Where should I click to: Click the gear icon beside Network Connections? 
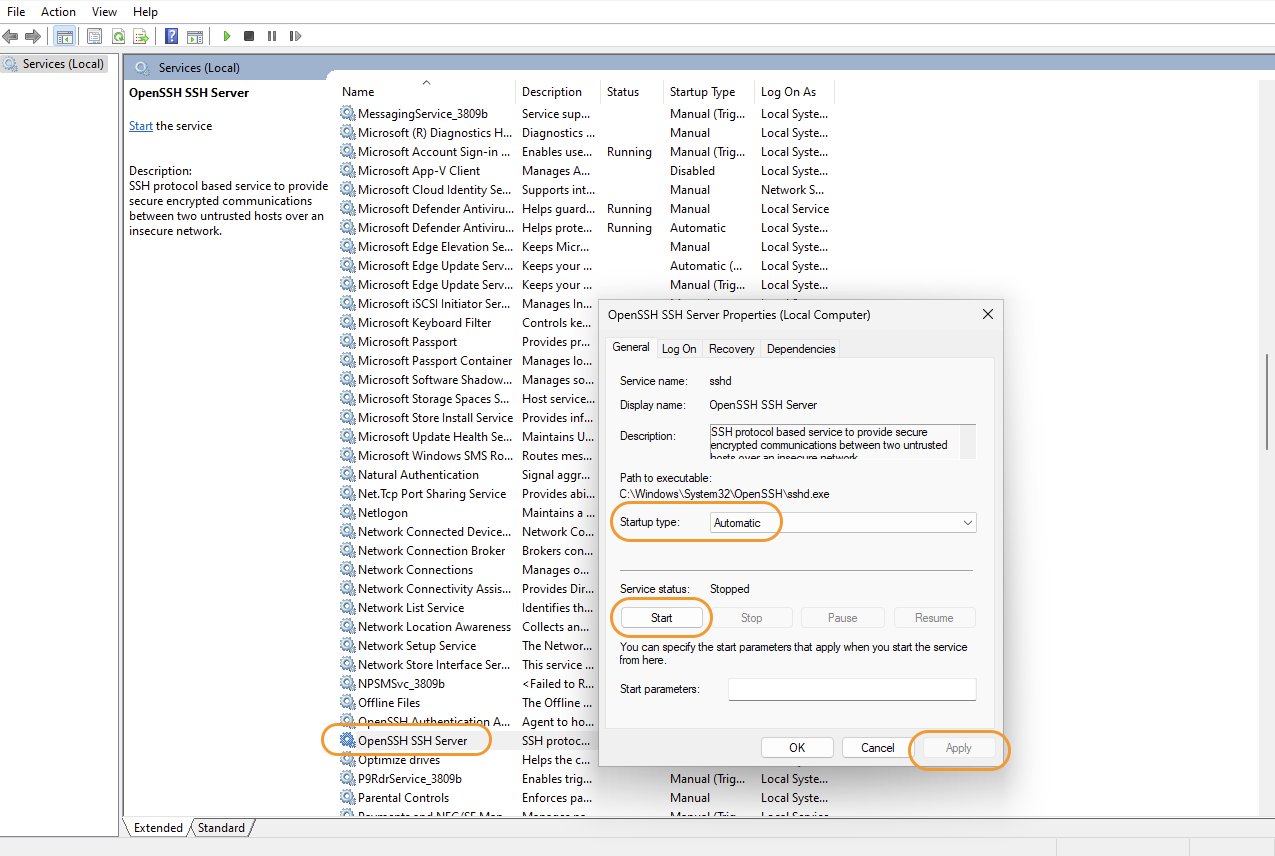(348, 570)
